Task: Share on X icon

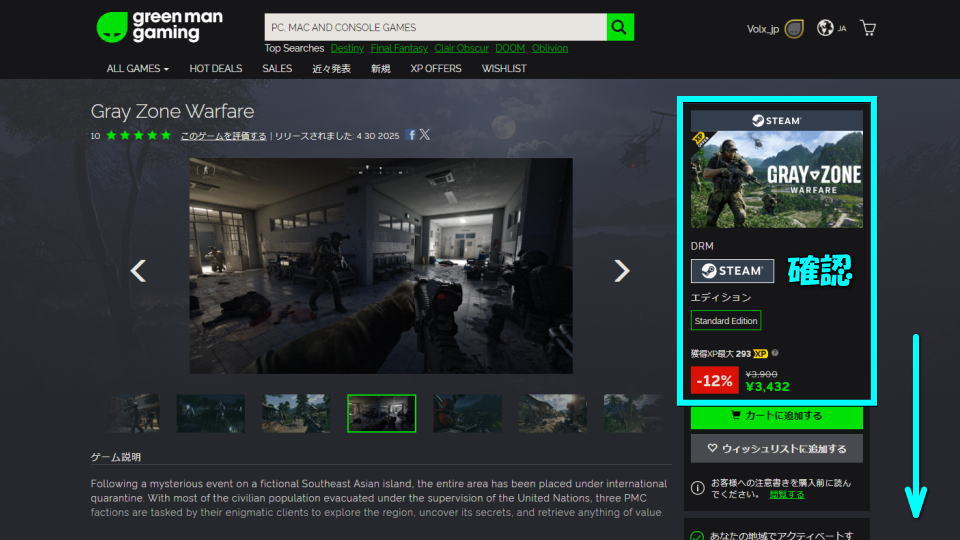Action: pos(424,135)
